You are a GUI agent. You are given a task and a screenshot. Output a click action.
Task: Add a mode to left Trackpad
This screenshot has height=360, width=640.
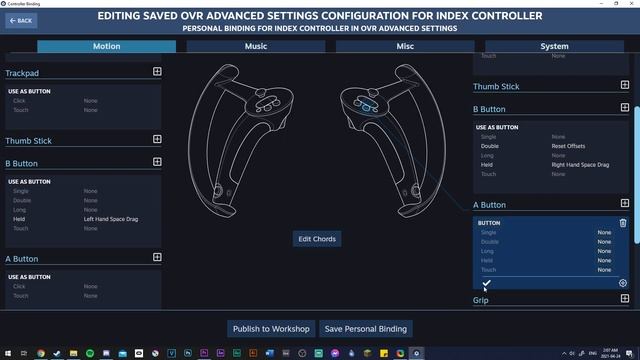[157, 72]
